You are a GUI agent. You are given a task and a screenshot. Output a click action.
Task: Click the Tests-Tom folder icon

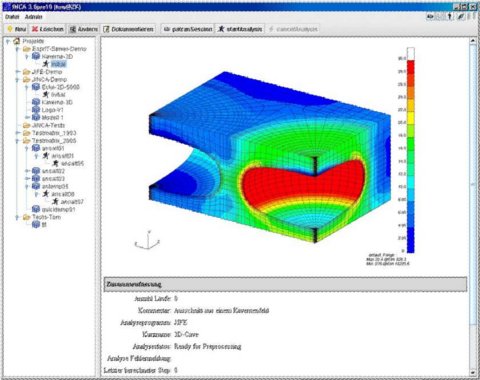(x=27, y=217)
